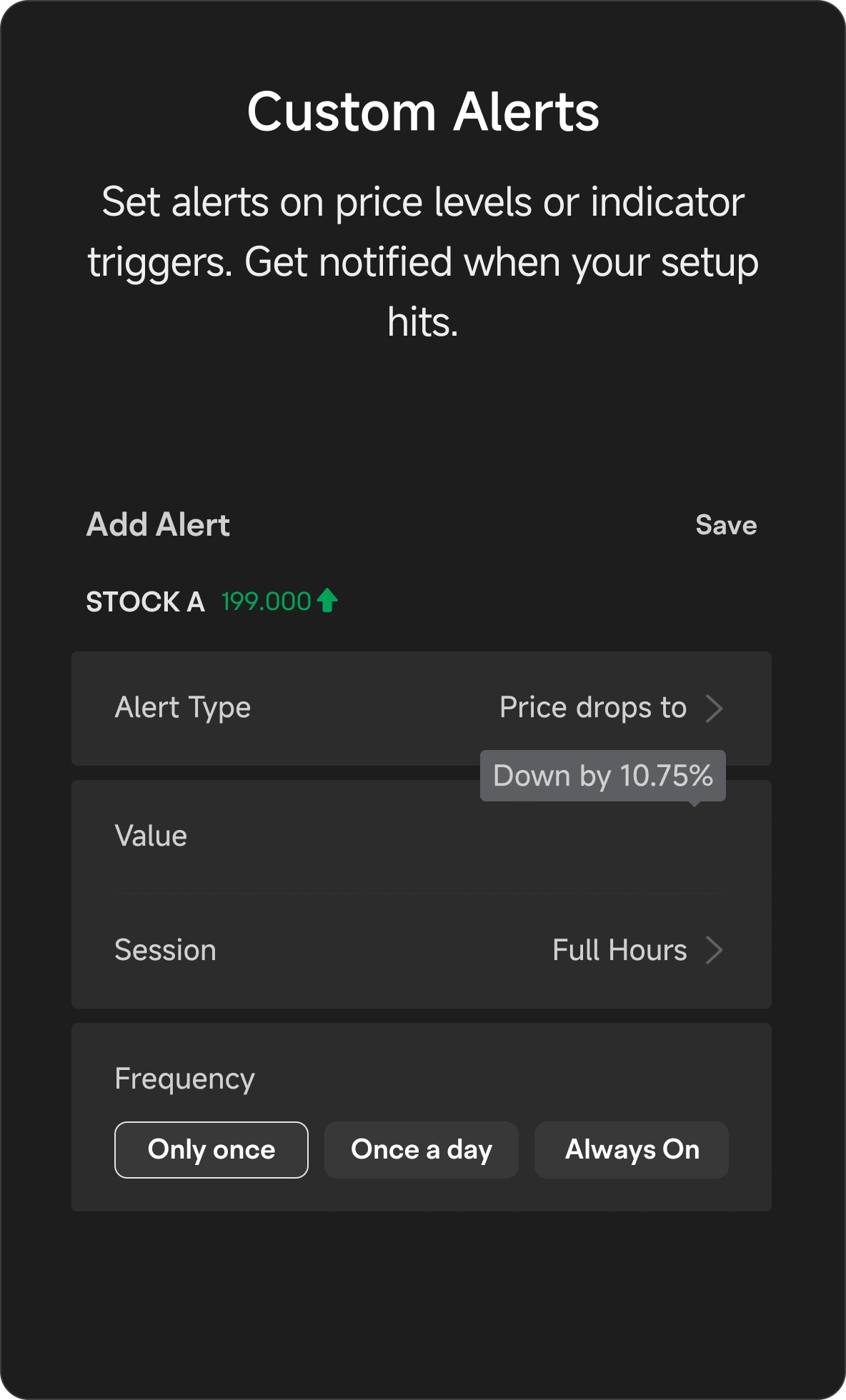Click the Session row label
This screenshot has height=1400, width=846.
(165, 951)
